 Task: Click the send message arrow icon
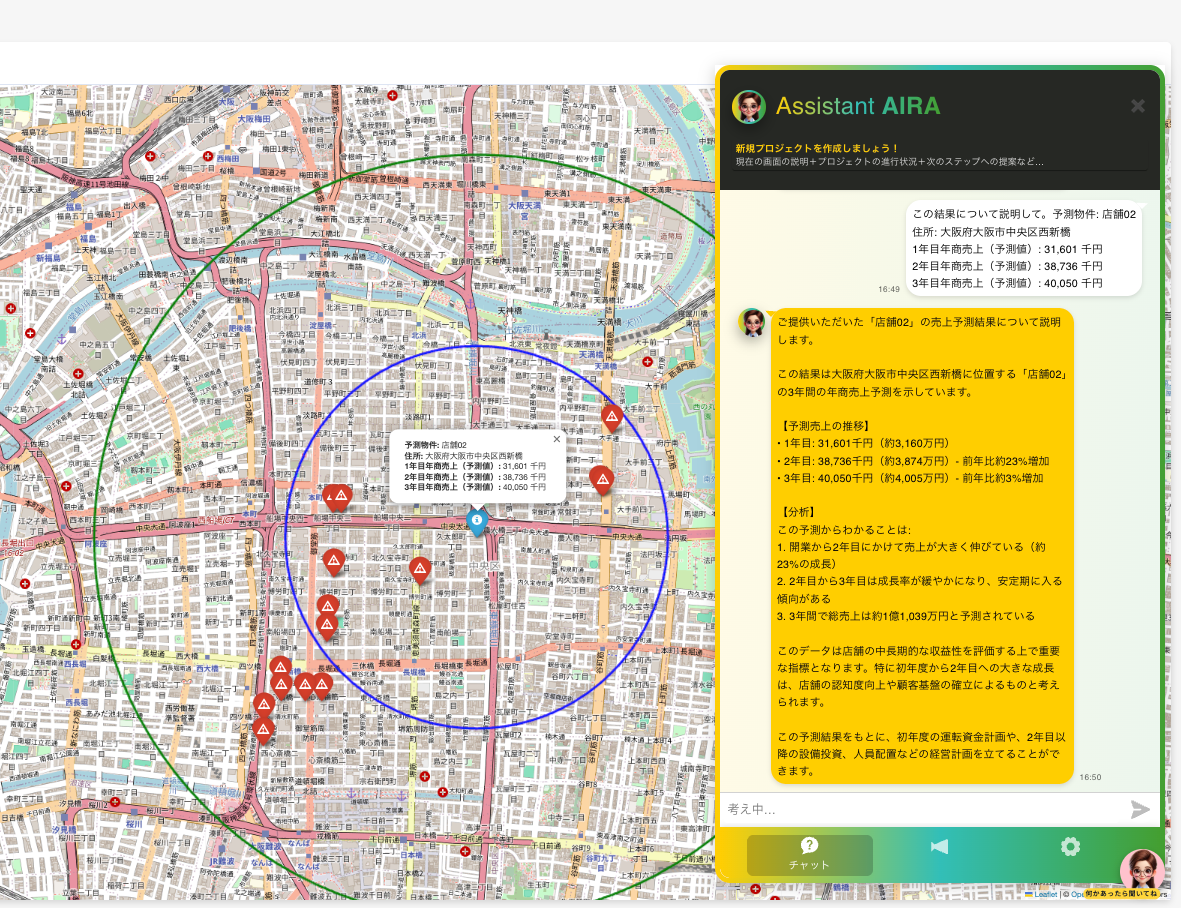(x=1140, y=809)
